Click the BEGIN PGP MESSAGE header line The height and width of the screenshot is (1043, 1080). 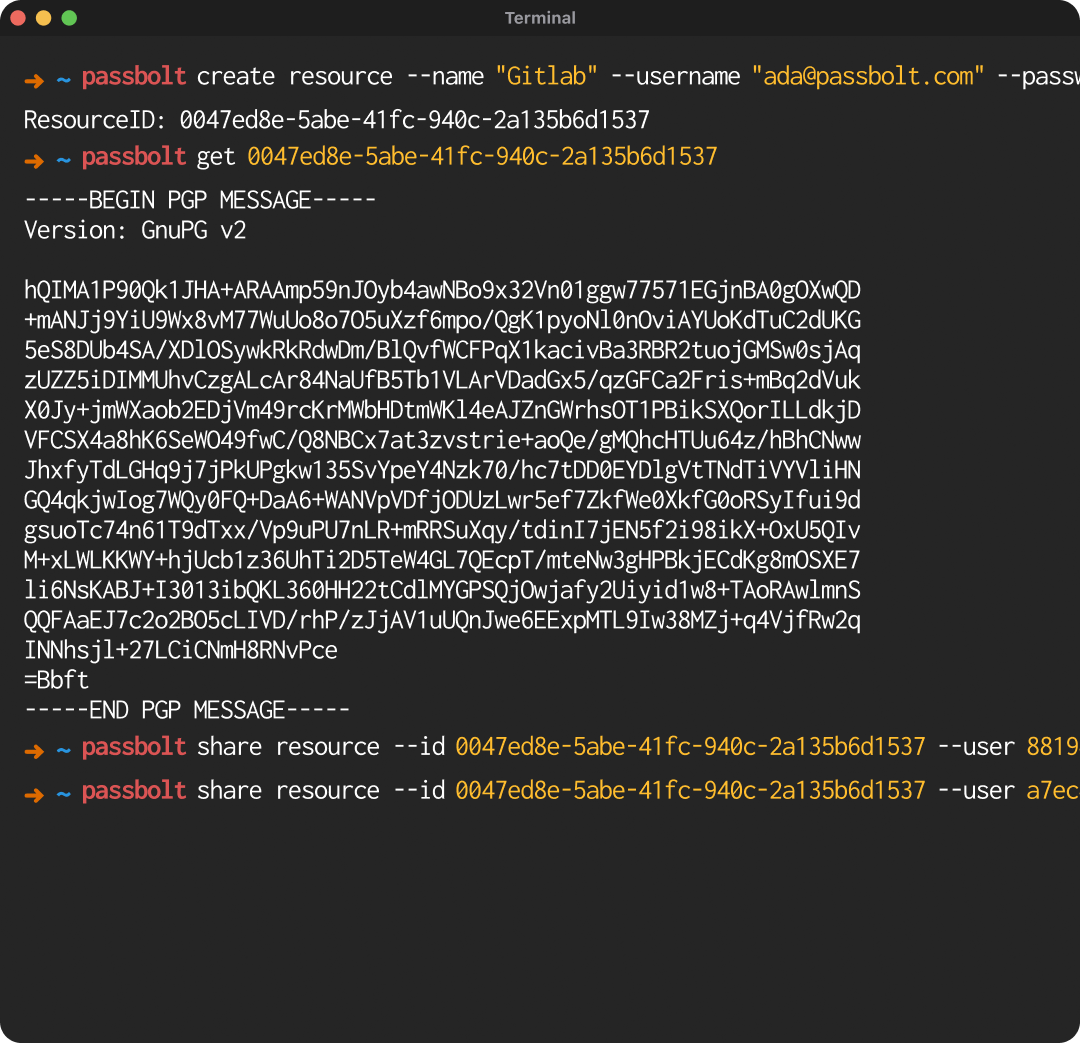(x=200, y=200)
